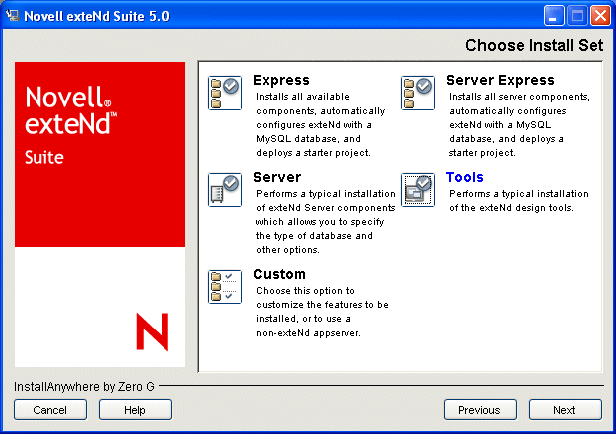Image resolution: width=616 pixels, height=434 pixels.
Task: Go back with the Previous button
Action: point(480,410)
